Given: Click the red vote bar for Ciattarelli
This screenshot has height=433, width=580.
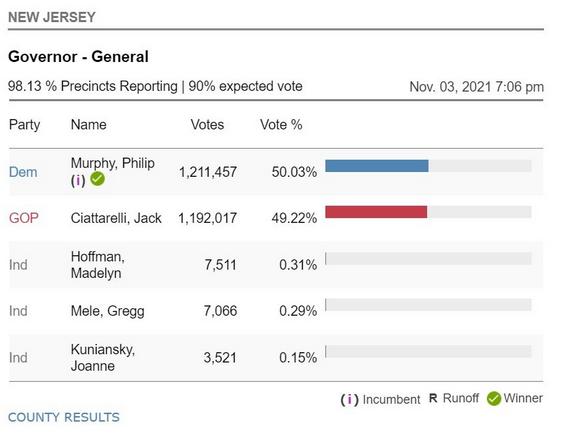Looking at the screenshot, I should (x=376, y=212).
